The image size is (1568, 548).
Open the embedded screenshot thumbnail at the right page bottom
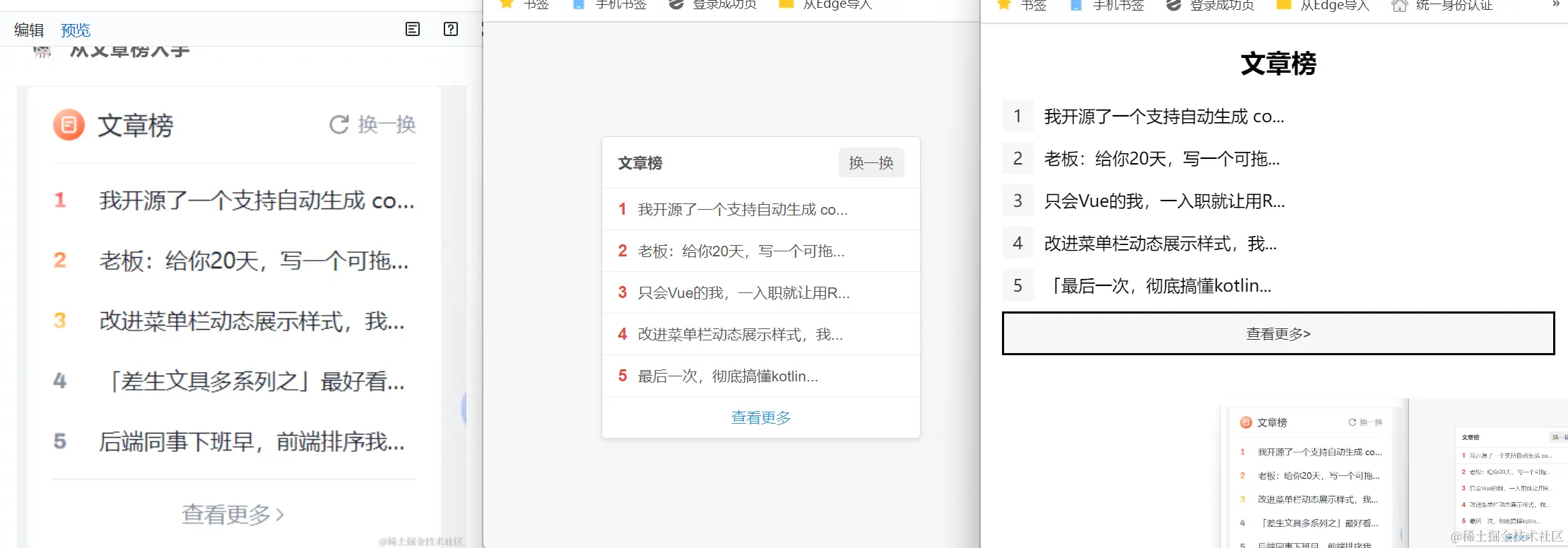(x=1394, y=473)
